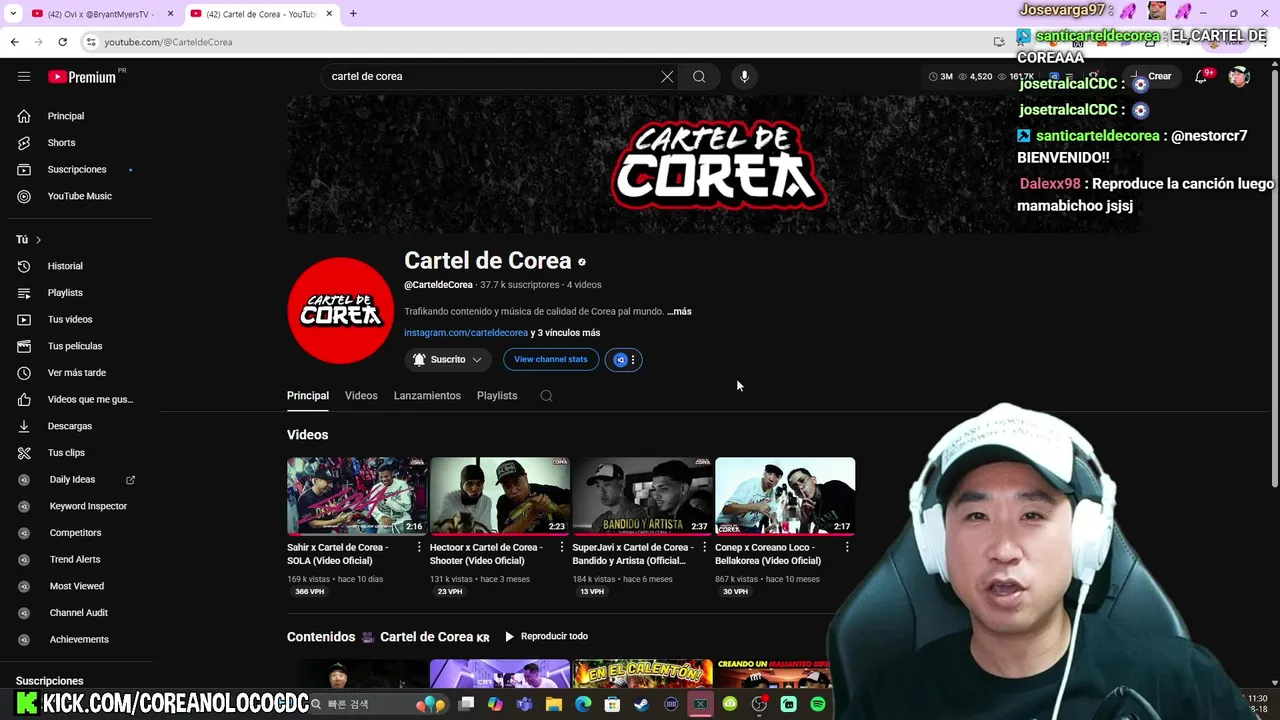The image size is (1280, 720).
Task: Open options menu for SuperJavi video
Action: (x=704, y=548)
